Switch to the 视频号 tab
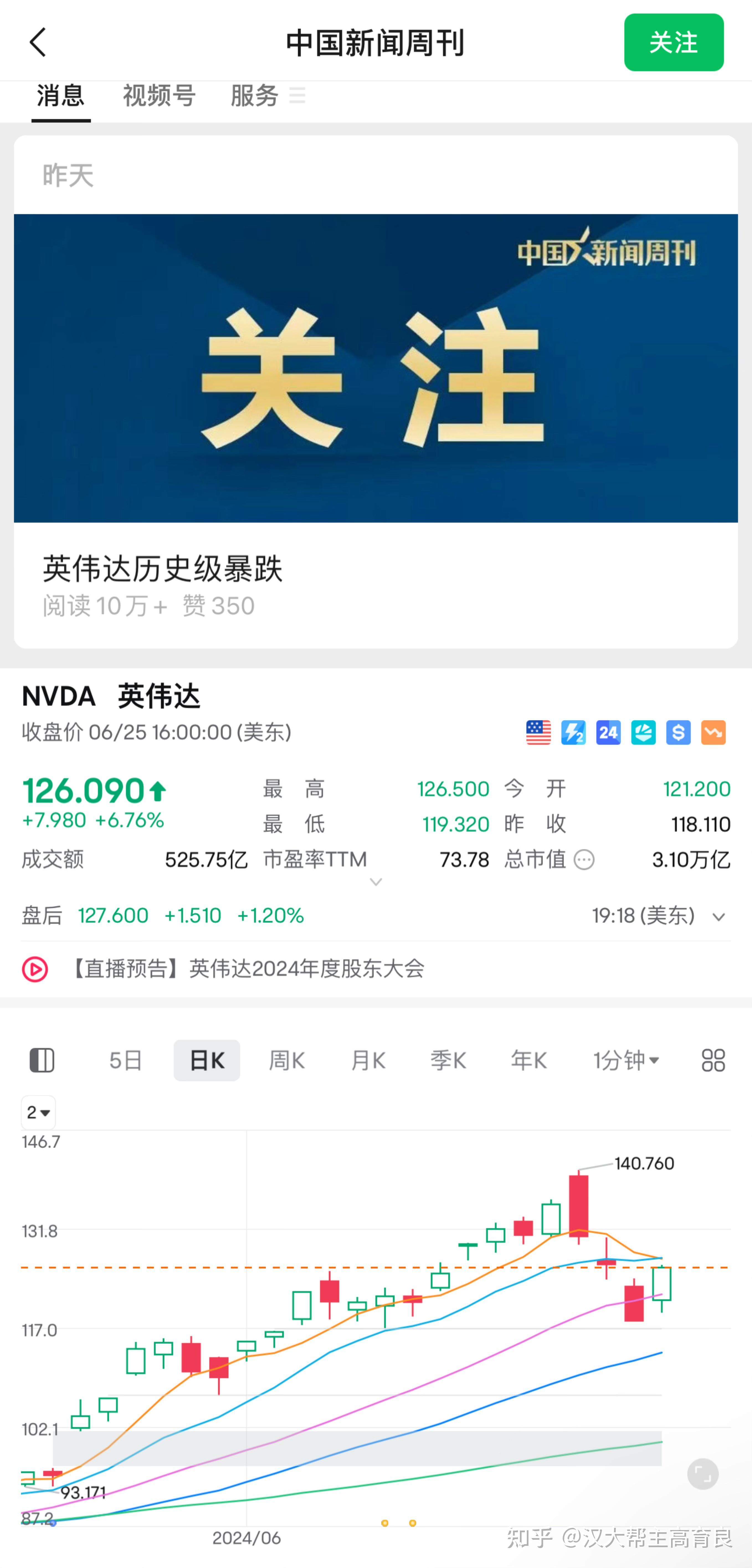Screen dimensions: 752x1568 160,96
